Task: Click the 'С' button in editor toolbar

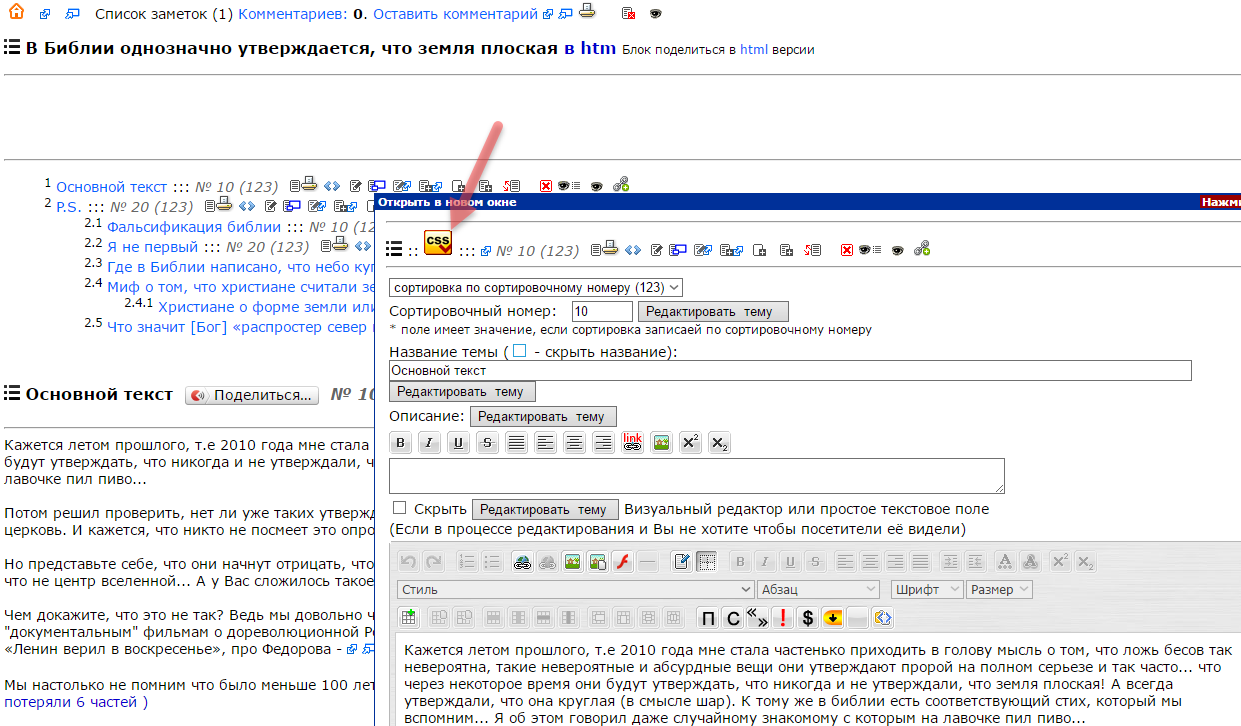Action: coord(733,618)
